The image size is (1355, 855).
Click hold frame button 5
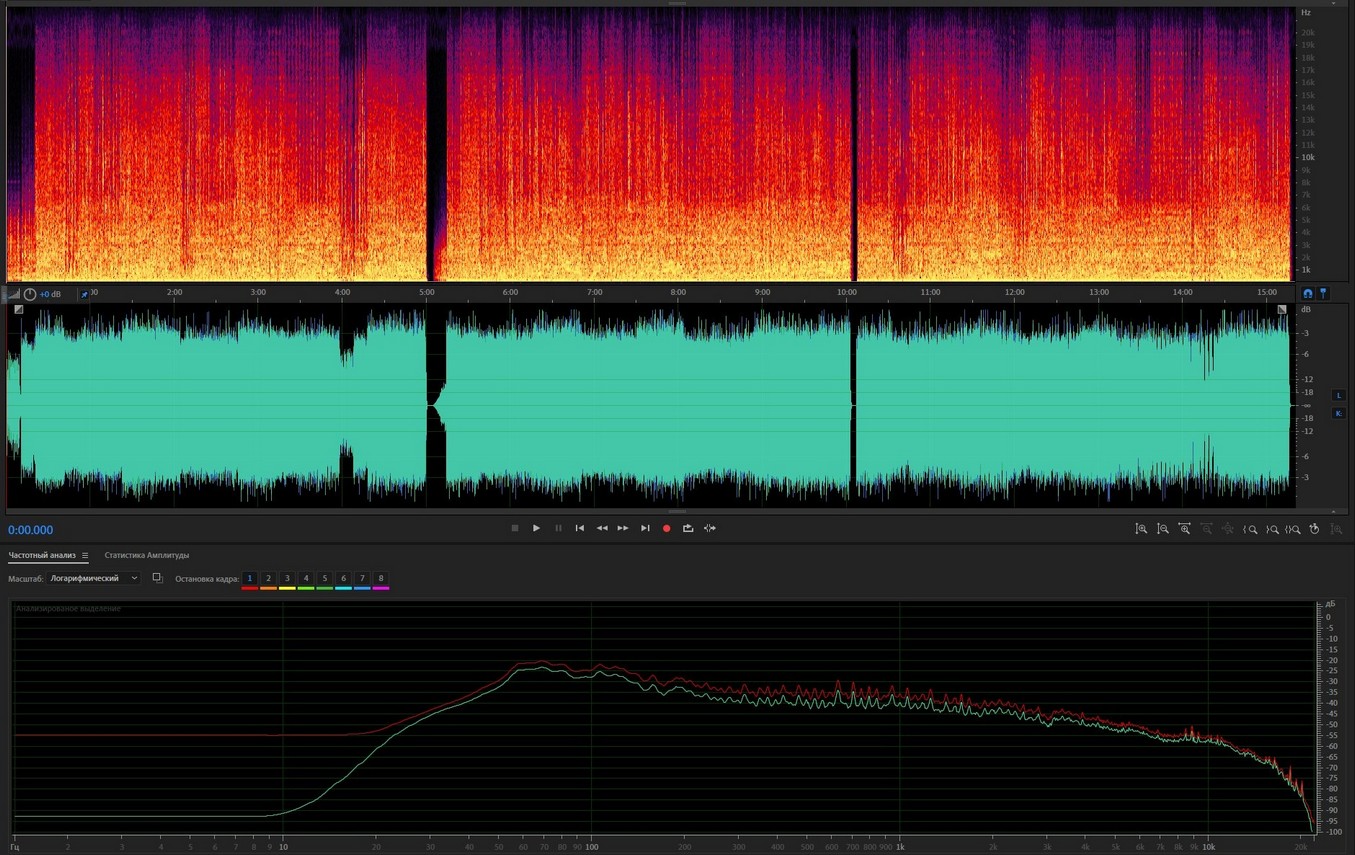pos(324,579)
